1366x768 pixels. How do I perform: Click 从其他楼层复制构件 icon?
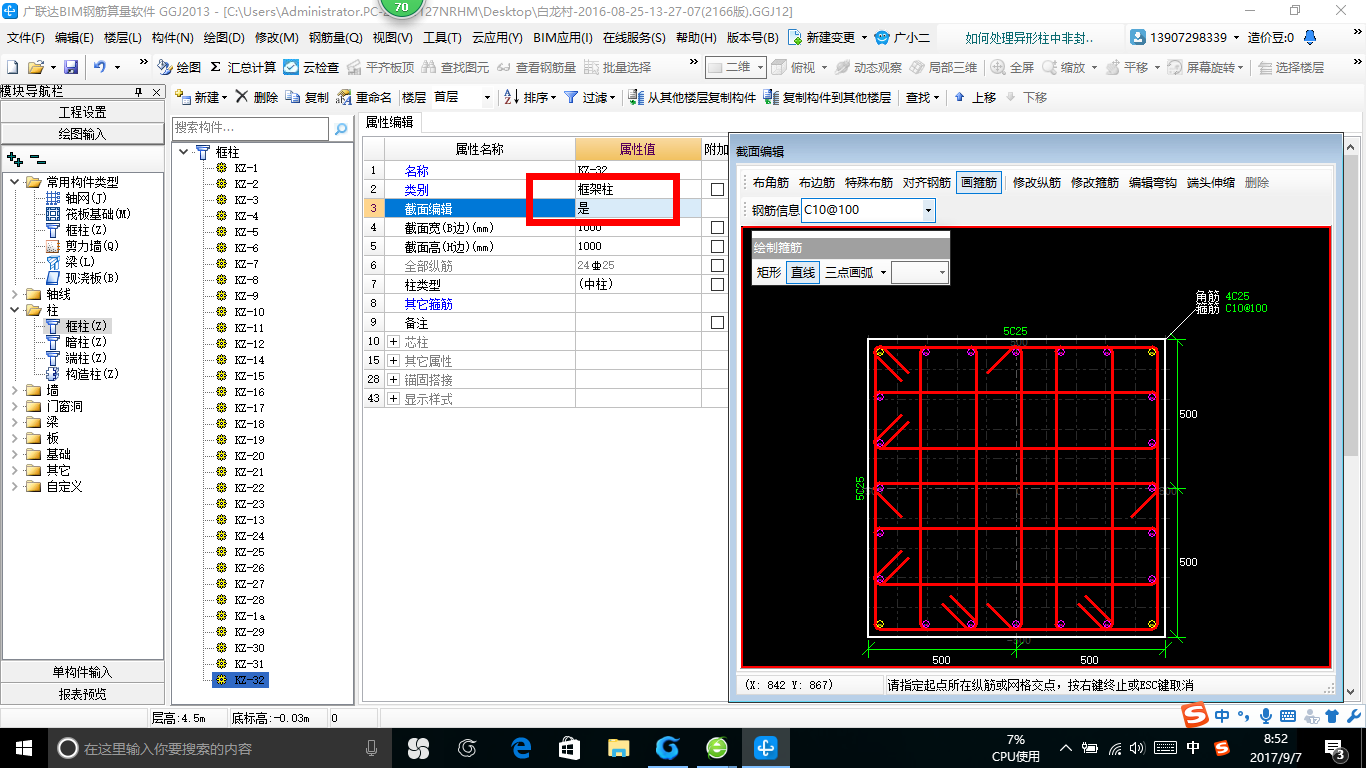(x=692, y=97)
